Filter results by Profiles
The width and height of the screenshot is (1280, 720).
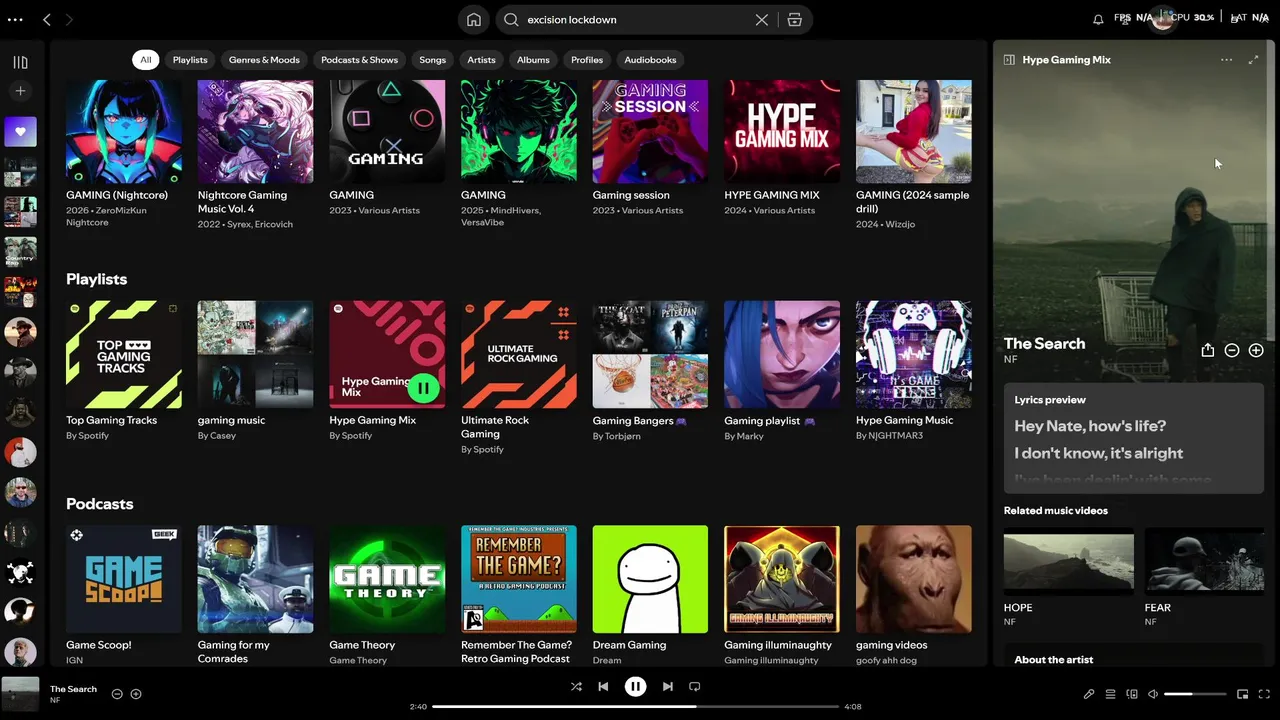coord(587,60)
